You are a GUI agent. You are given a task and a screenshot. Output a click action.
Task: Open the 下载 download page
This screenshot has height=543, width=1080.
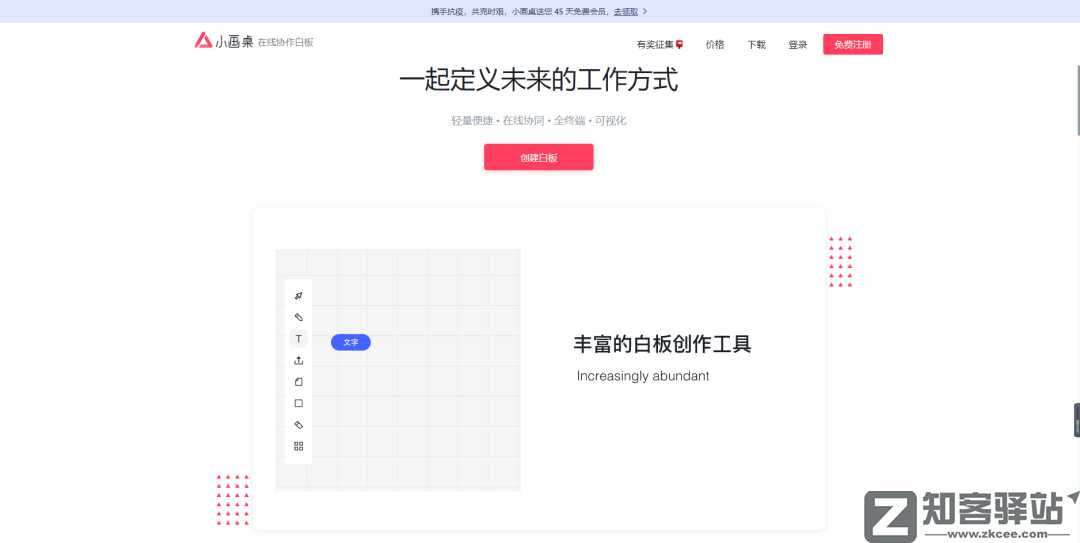(756, 45)
